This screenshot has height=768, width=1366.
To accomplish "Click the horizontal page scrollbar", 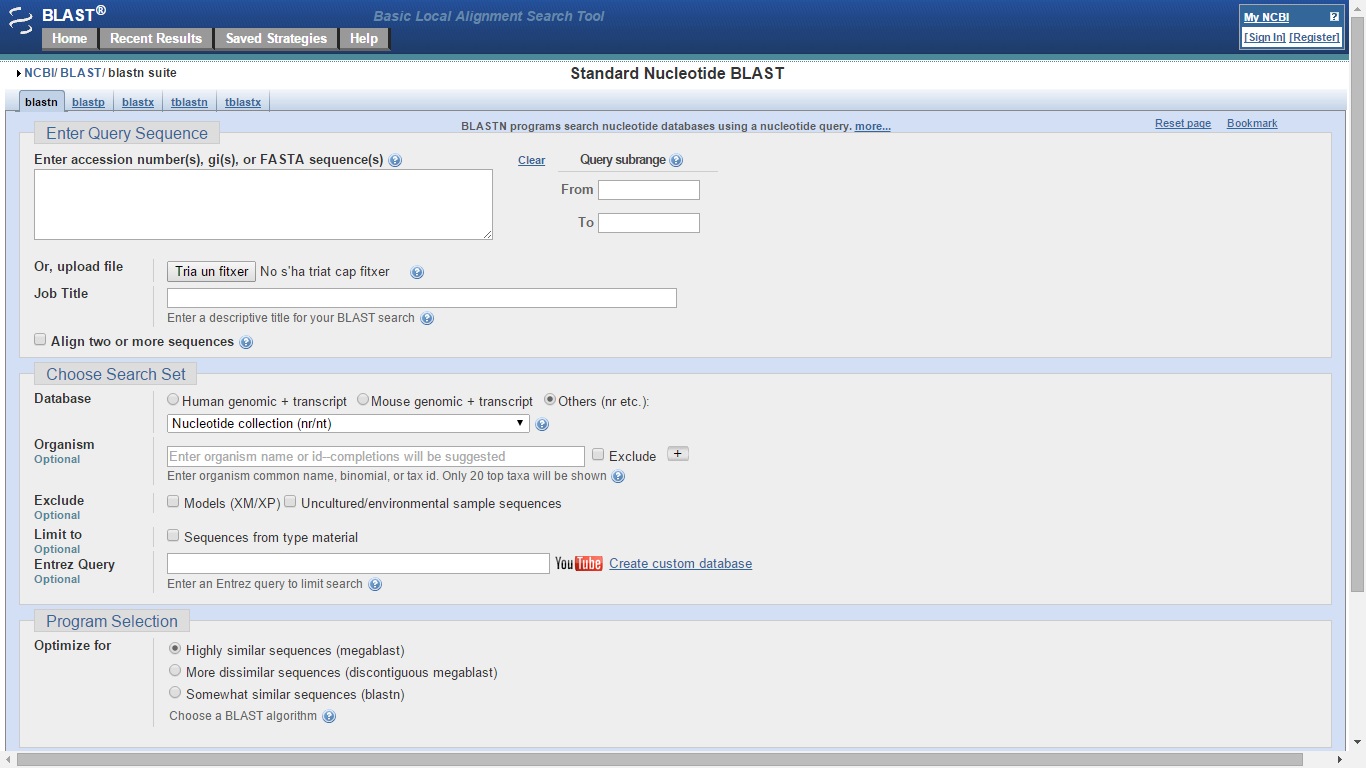I will (660, 760).
